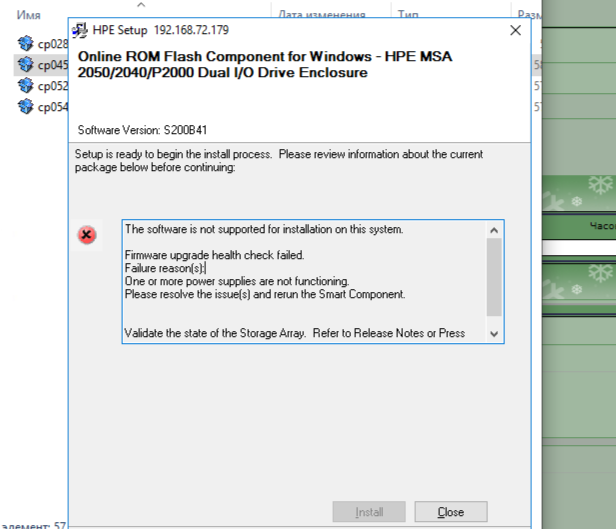The width and height of the screenshot is (616, 529).
Task: Click the red error icon
Action: click(x=87, y=235)
